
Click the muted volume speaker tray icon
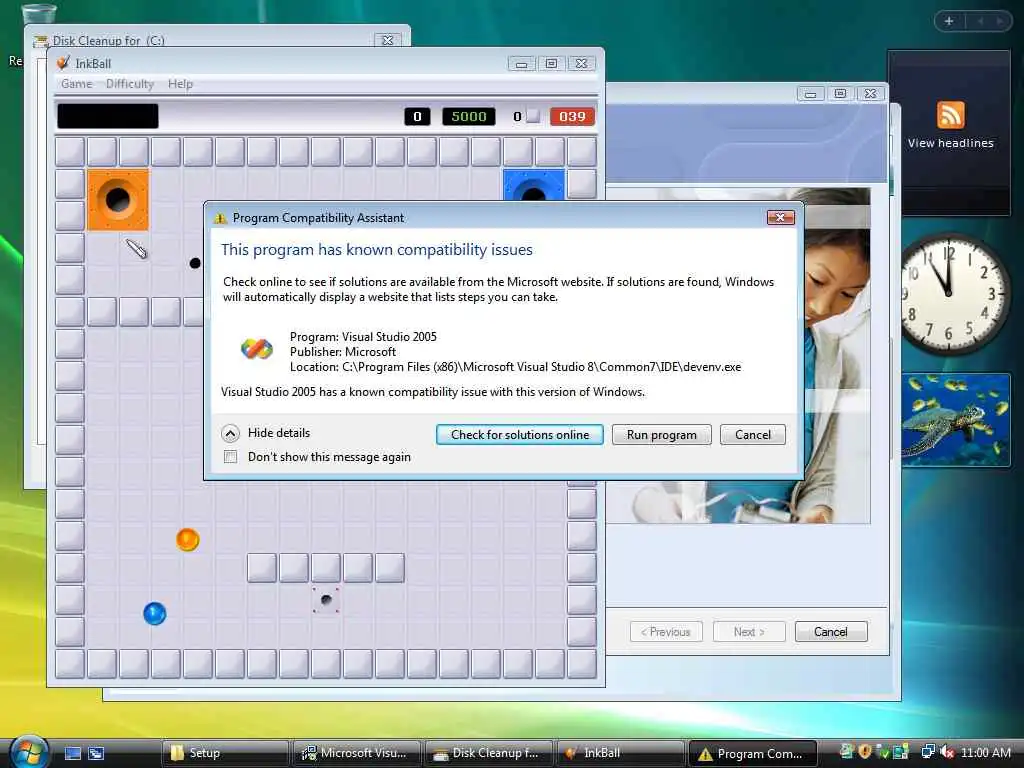(946, 752)
